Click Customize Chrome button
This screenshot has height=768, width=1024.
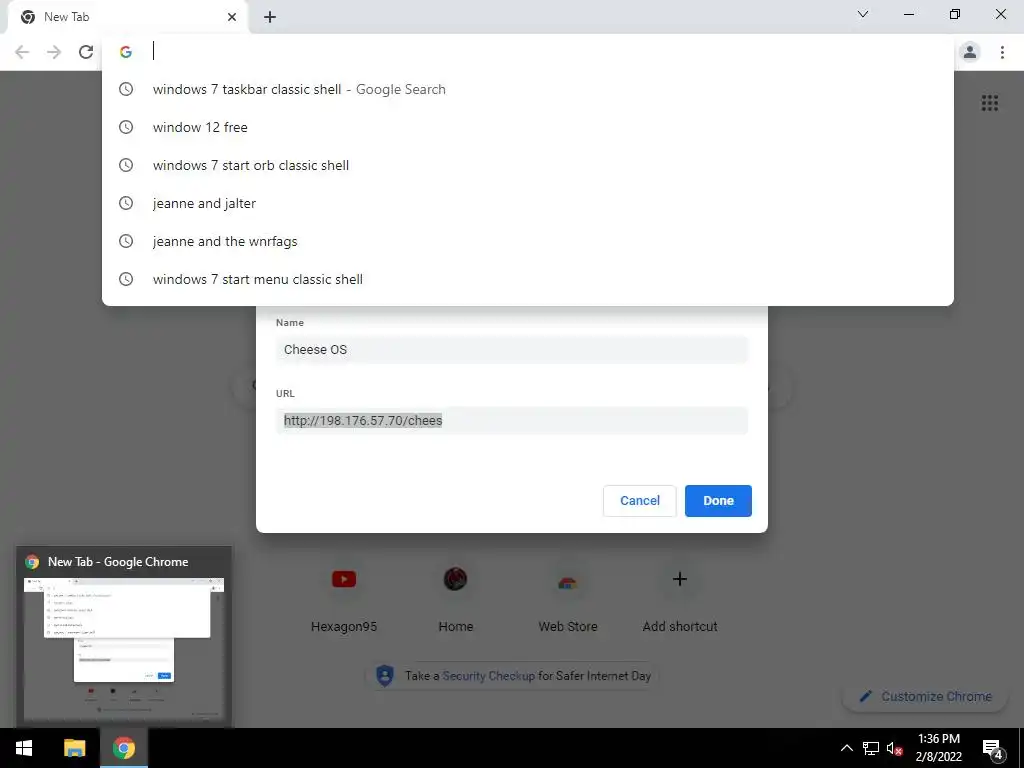click(926, 696)
